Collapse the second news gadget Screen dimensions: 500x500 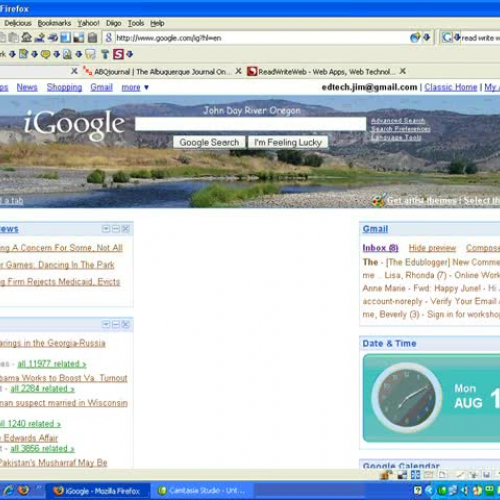(x=116, y=324)
